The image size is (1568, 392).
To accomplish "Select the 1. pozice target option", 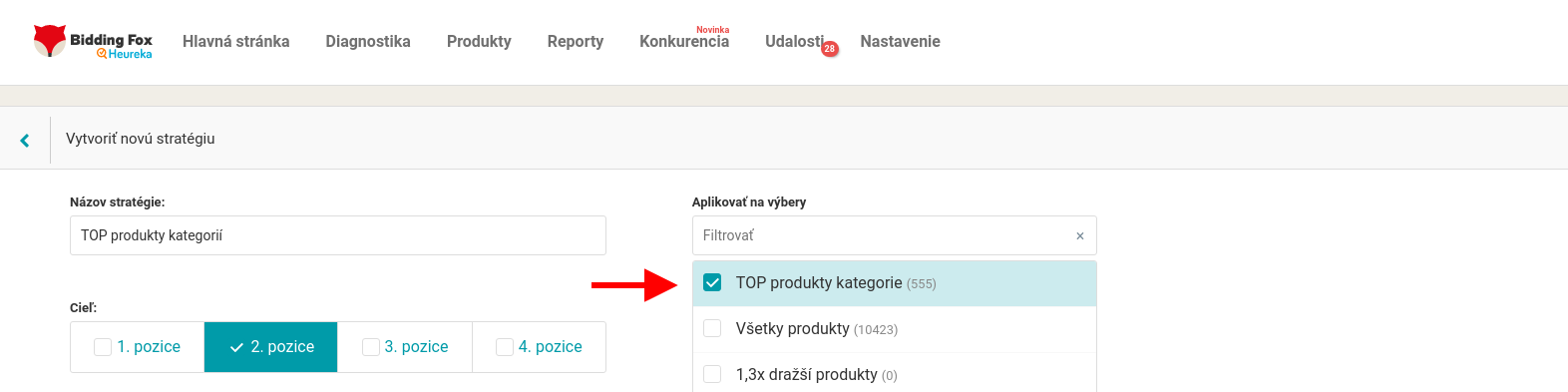I will pyautogui.click(x=138, y=347).
